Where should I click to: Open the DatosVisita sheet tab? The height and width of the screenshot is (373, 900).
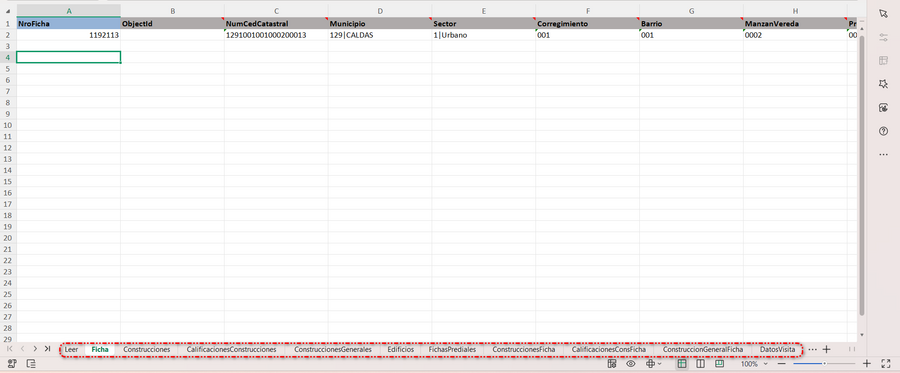[777, 349]
